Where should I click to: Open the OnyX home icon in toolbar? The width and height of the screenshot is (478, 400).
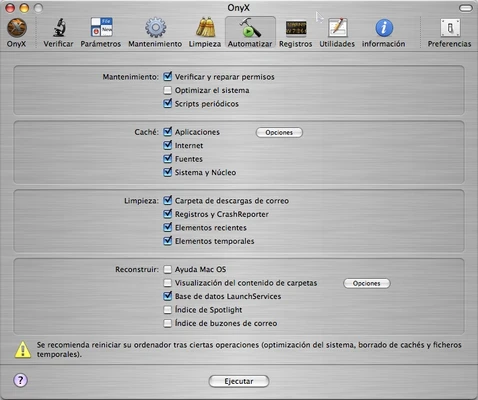(x=17, y=28)
